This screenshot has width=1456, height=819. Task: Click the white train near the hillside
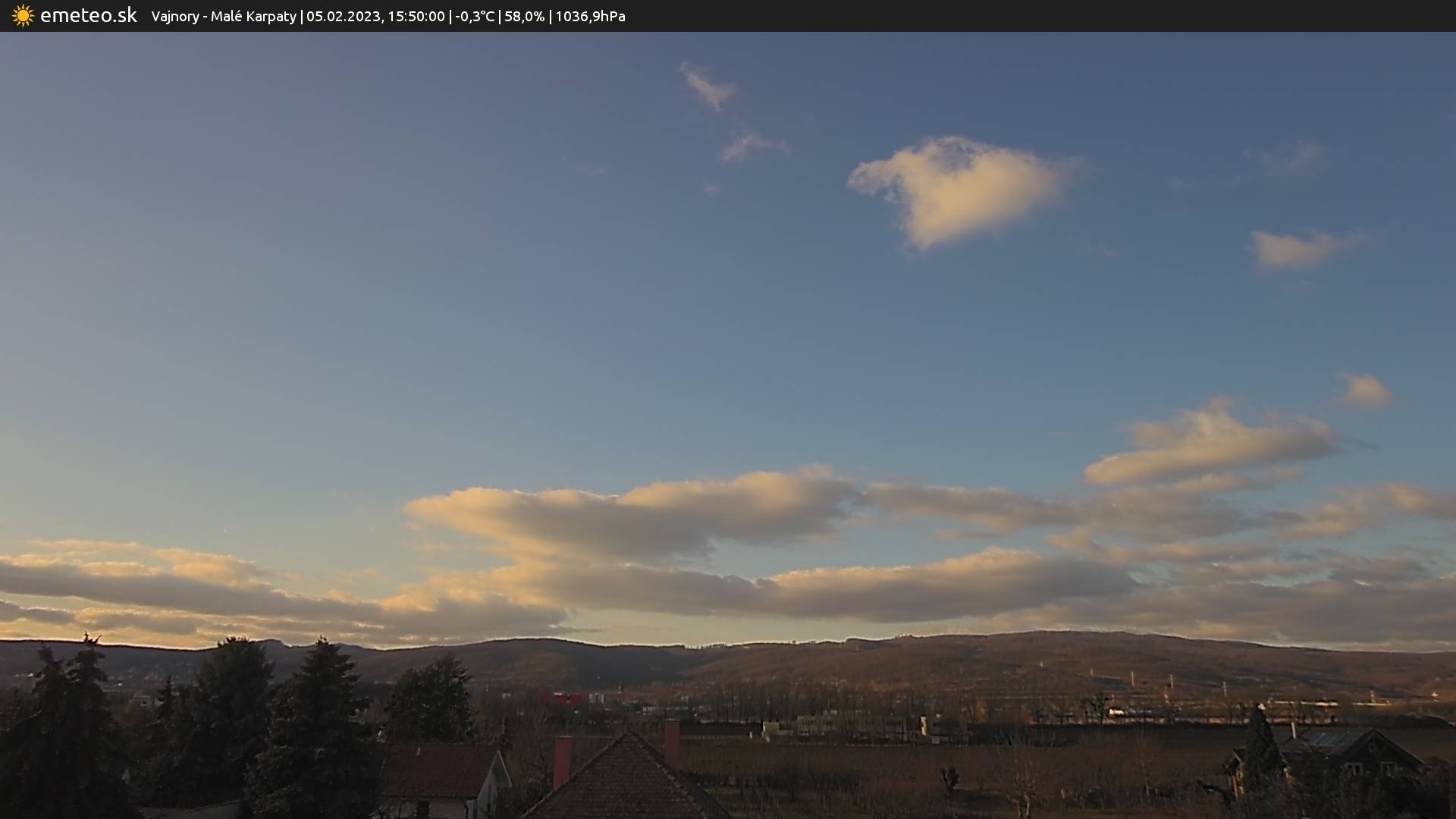point(1116,711)
